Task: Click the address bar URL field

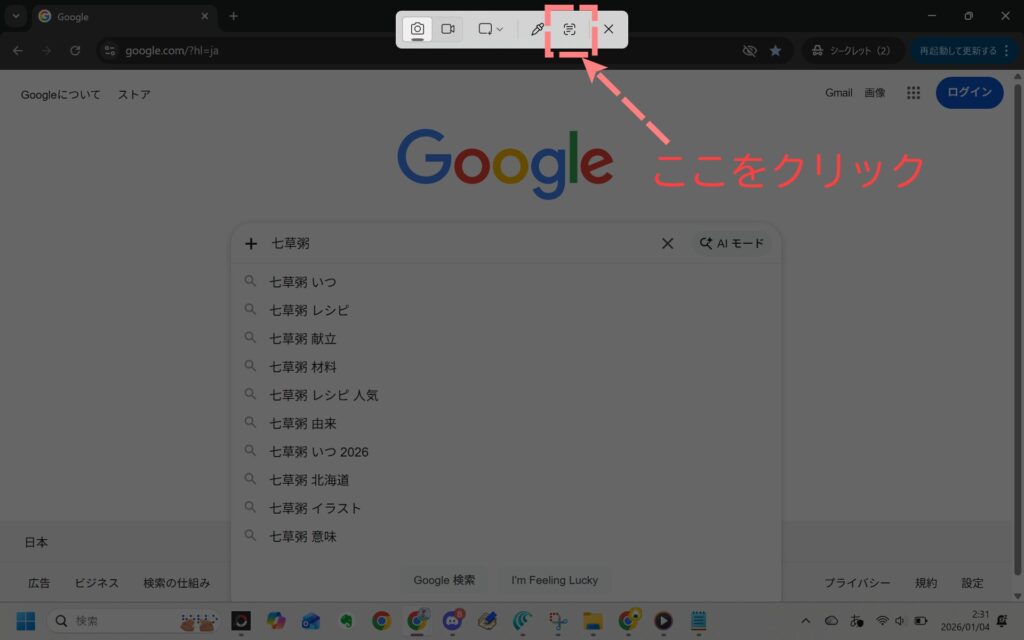Action: pyautogui.click(x=400, y=50)
